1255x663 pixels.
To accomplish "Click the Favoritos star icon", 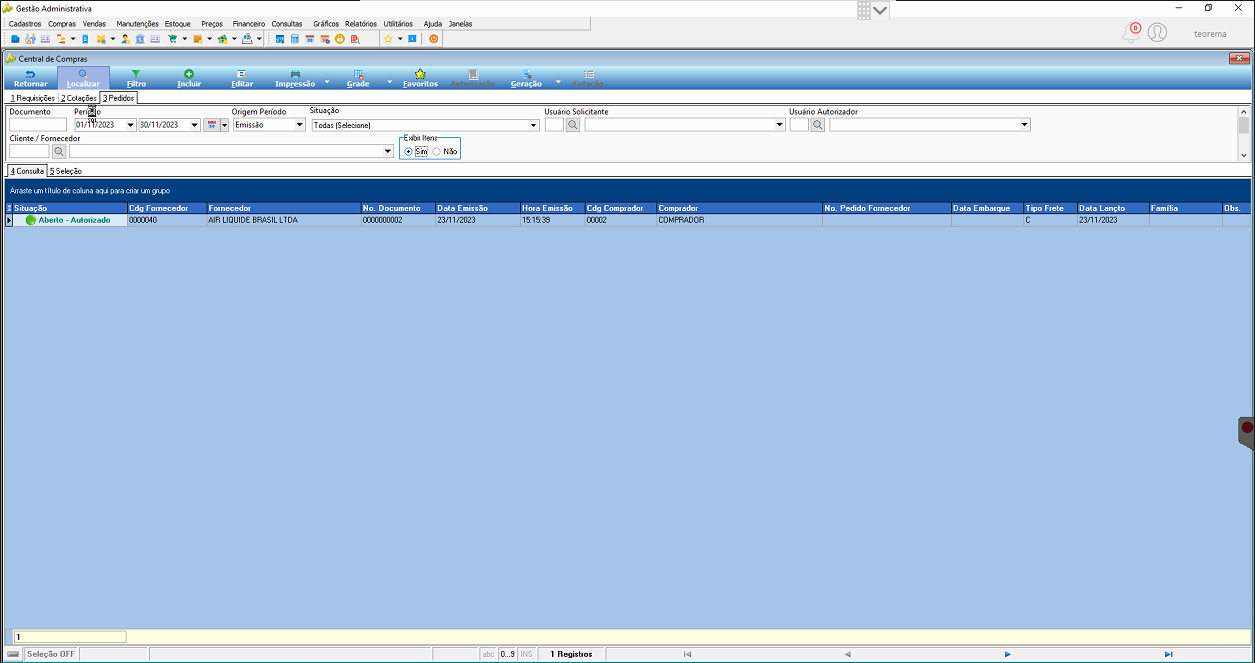I will 420,74.
